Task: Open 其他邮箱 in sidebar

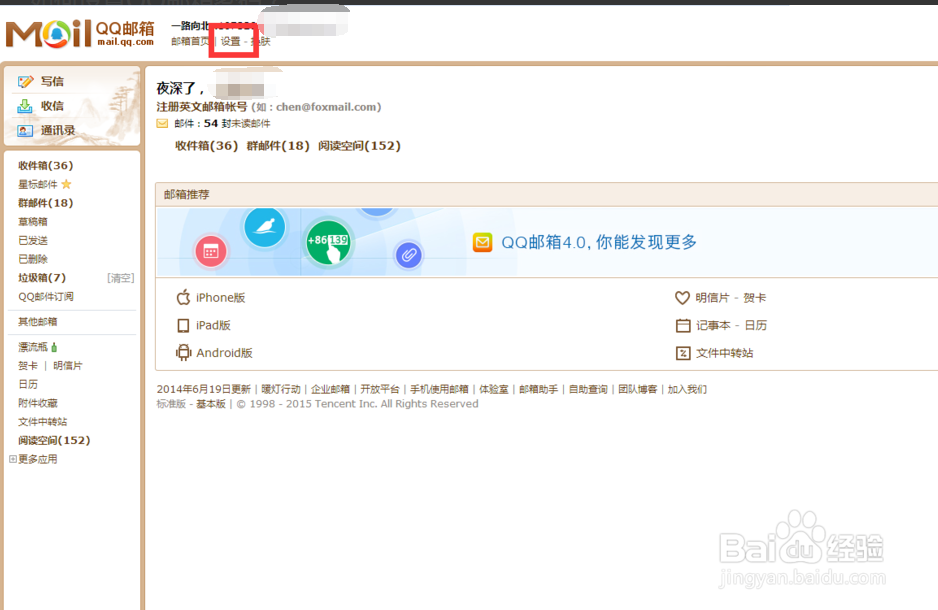Action: (38, 322)
